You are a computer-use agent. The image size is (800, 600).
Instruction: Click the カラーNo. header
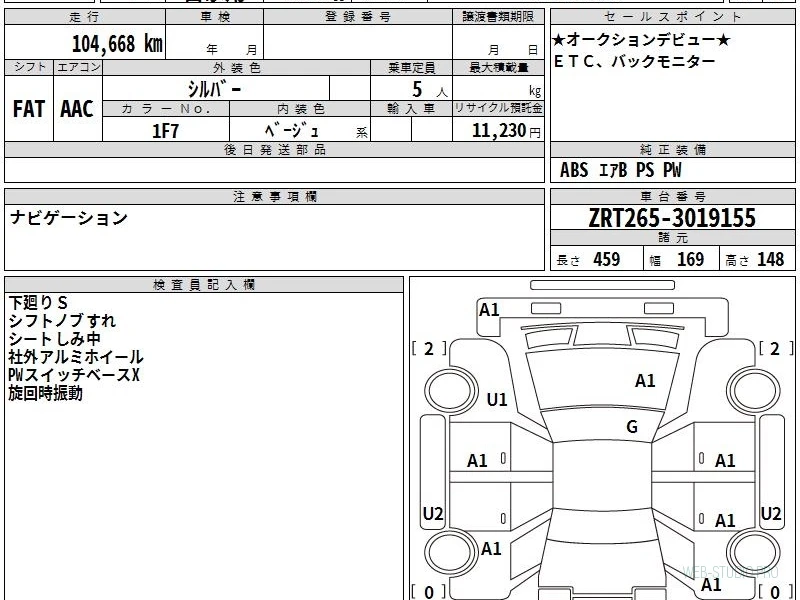[166, 109]
